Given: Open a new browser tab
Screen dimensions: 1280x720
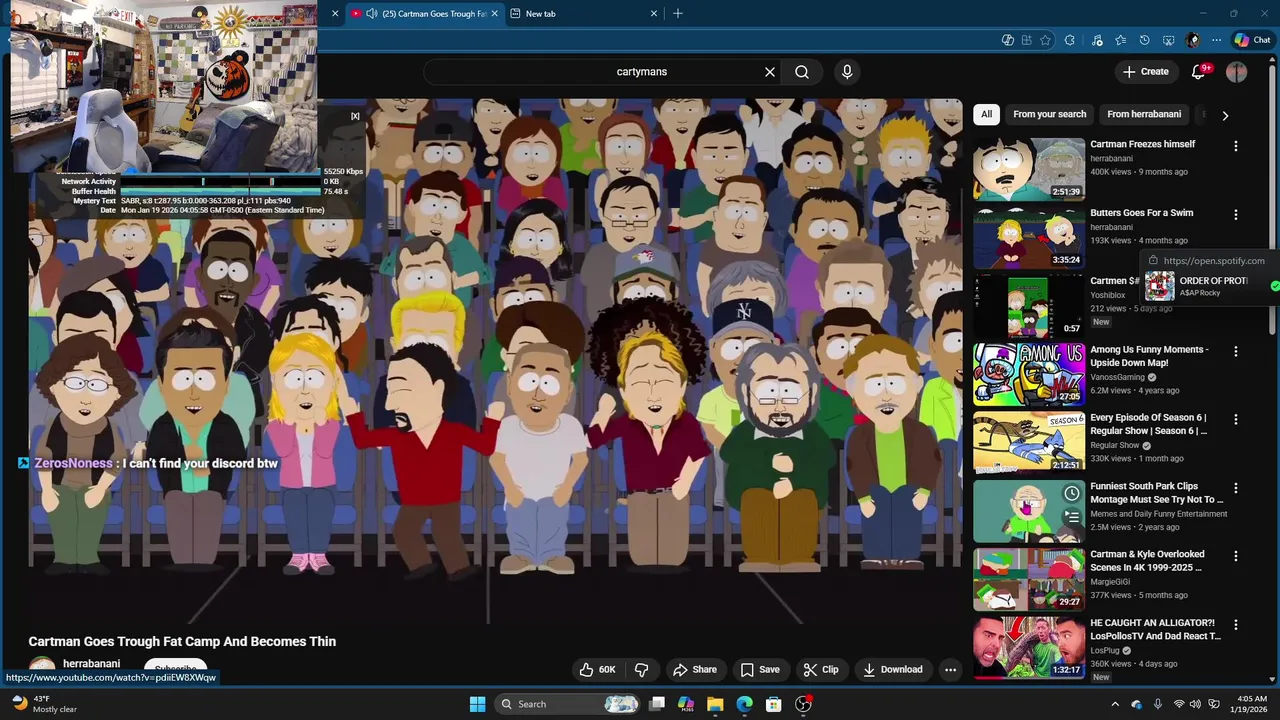Looking at the screenshot, I should click(678, 14).
